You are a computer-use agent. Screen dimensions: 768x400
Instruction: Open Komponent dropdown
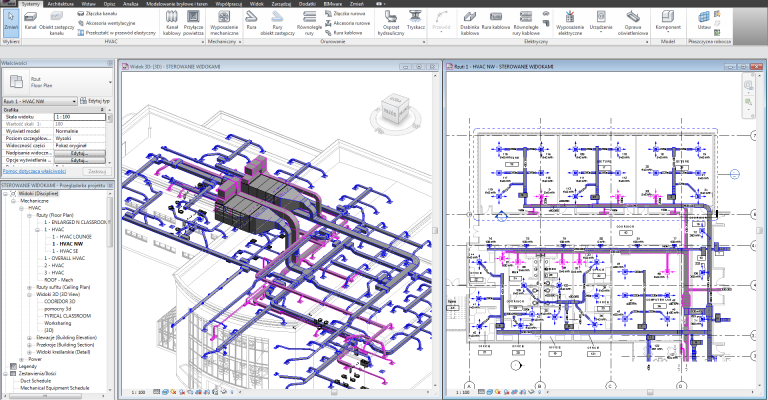tap(668, 22)
